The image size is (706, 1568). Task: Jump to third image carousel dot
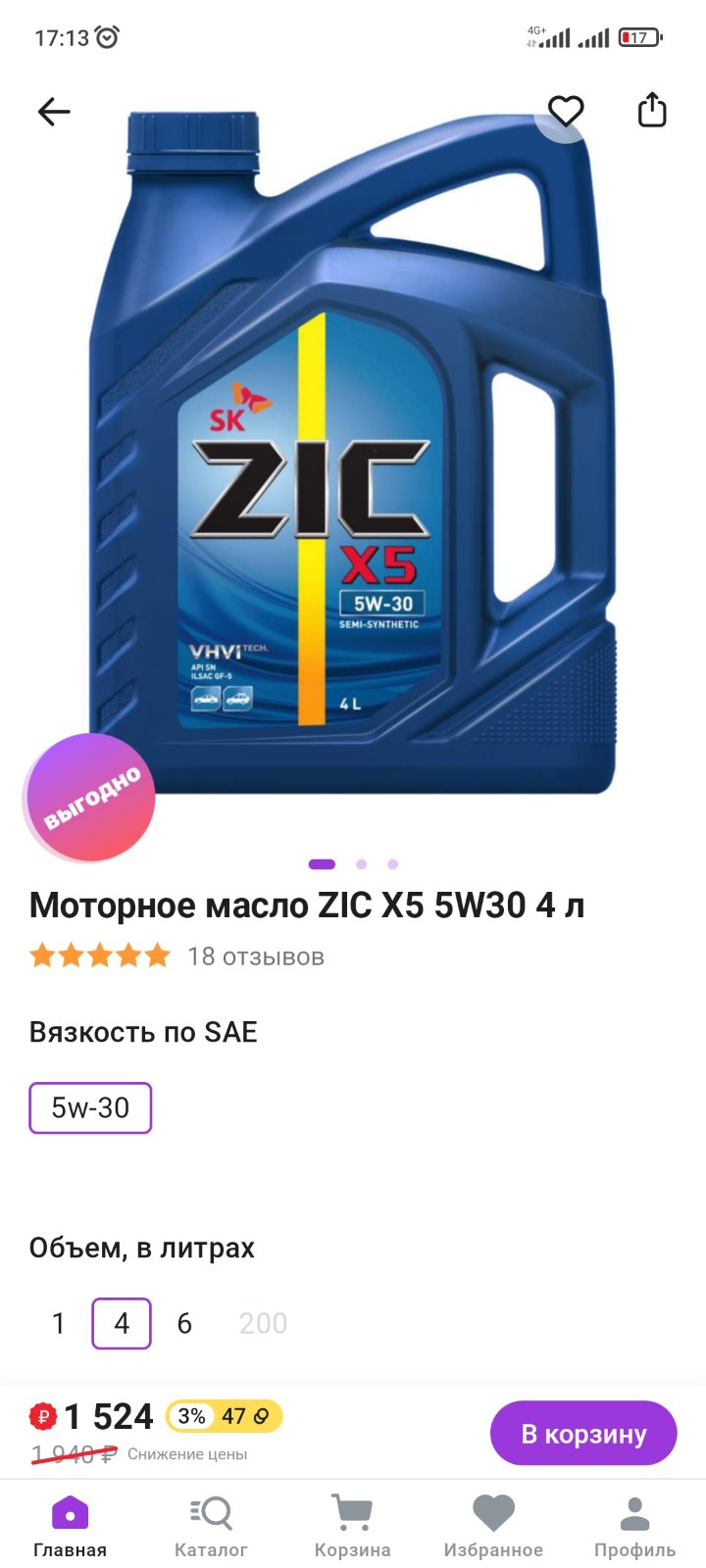[393, 864]
